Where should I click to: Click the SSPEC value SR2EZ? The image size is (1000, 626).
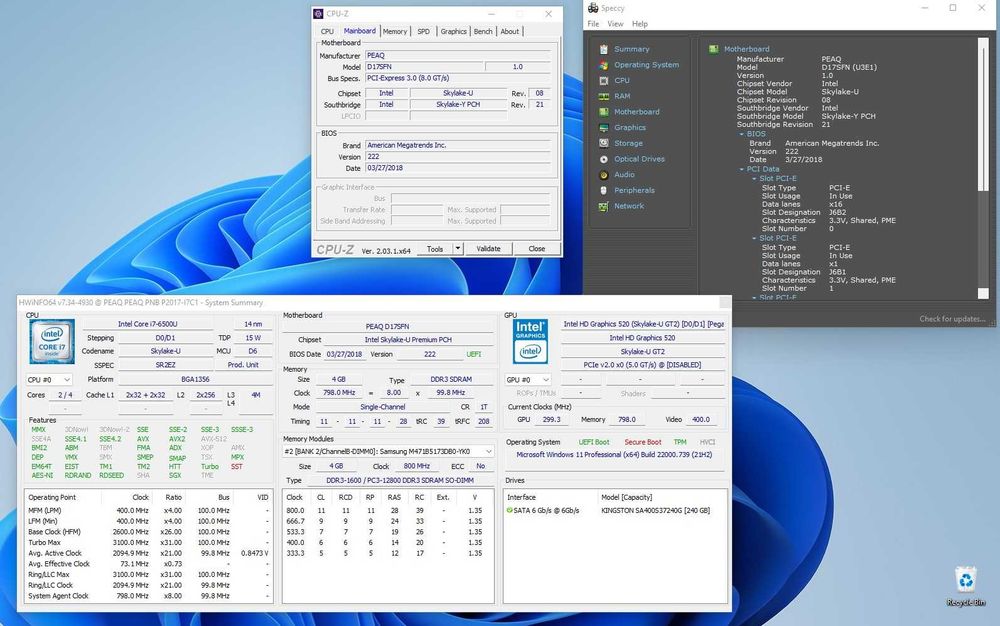point(165,365)
